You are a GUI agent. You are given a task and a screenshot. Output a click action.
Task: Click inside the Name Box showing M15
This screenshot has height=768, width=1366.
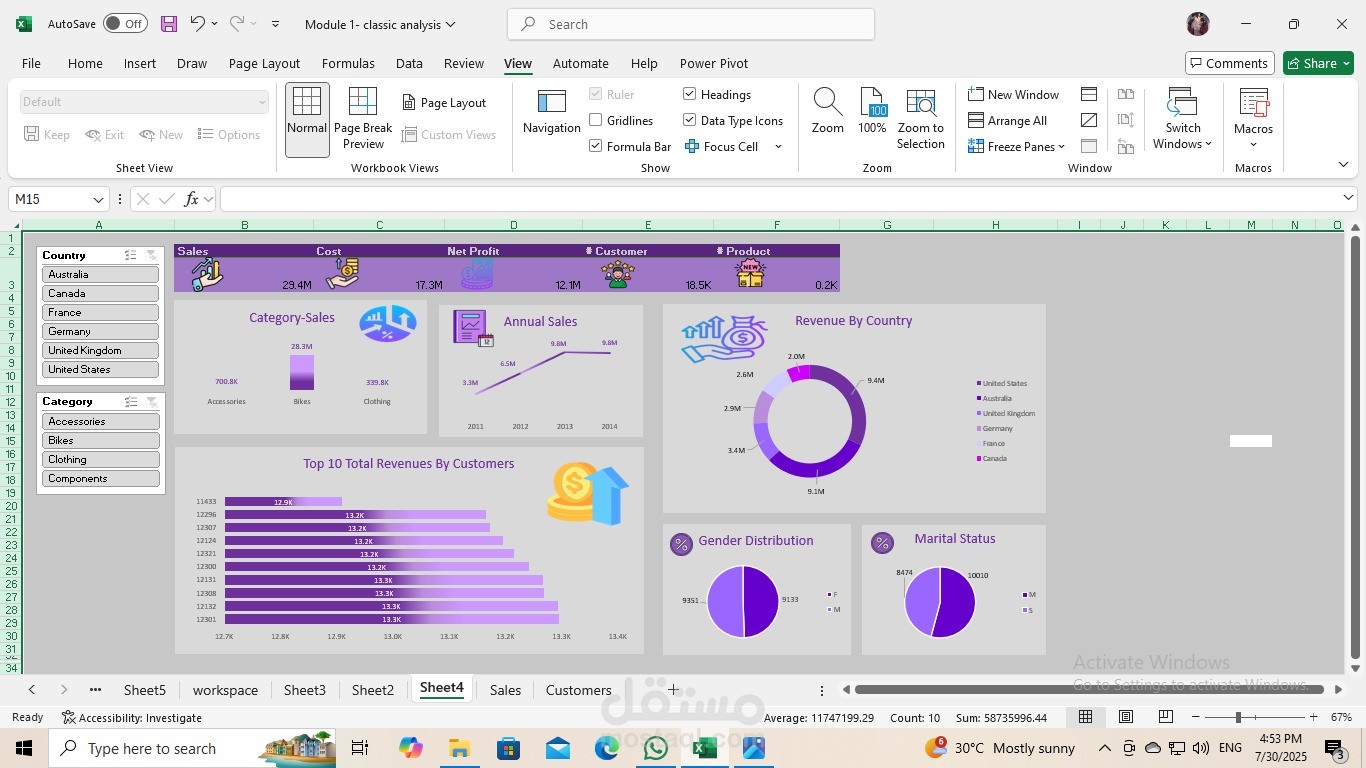click(52, 199)
